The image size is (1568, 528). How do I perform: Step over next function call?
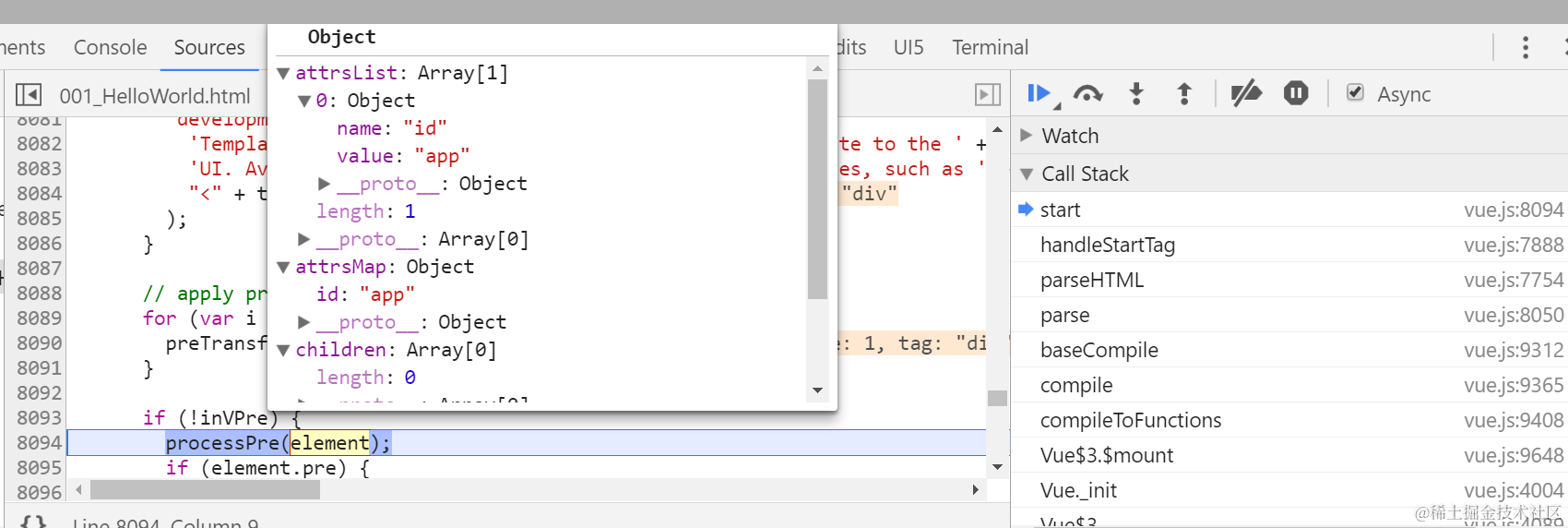[1088, 93]
